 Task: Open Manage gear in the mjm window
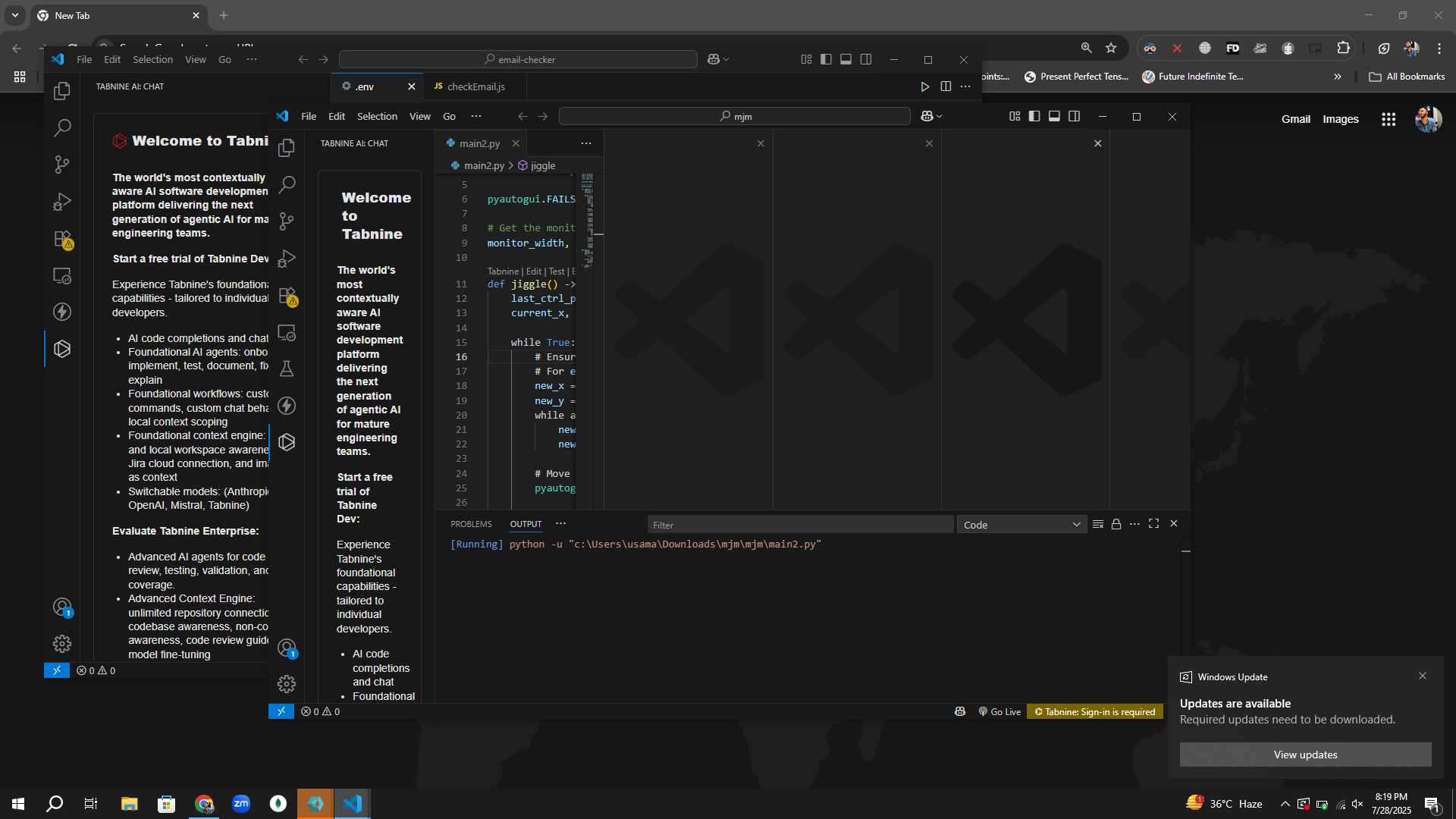point(287,684)
